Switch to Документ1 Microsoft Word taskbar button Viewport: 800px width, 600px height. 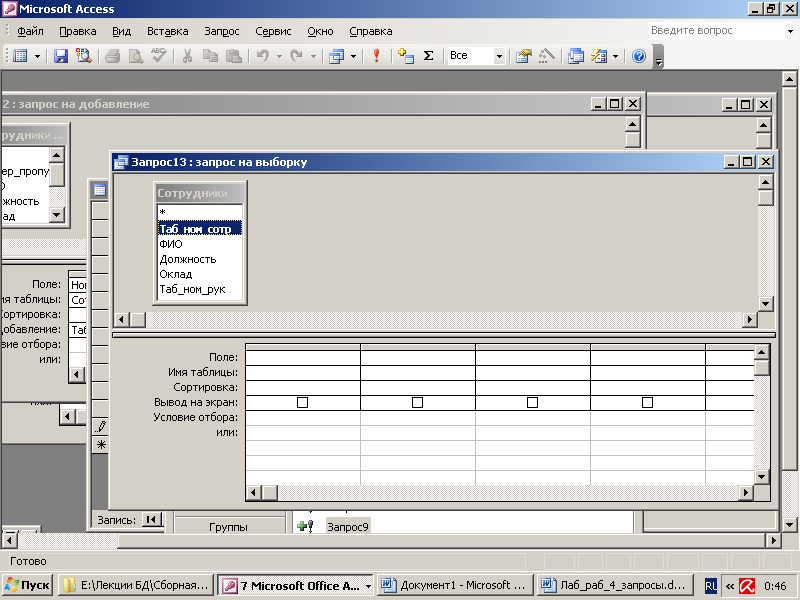455,585
